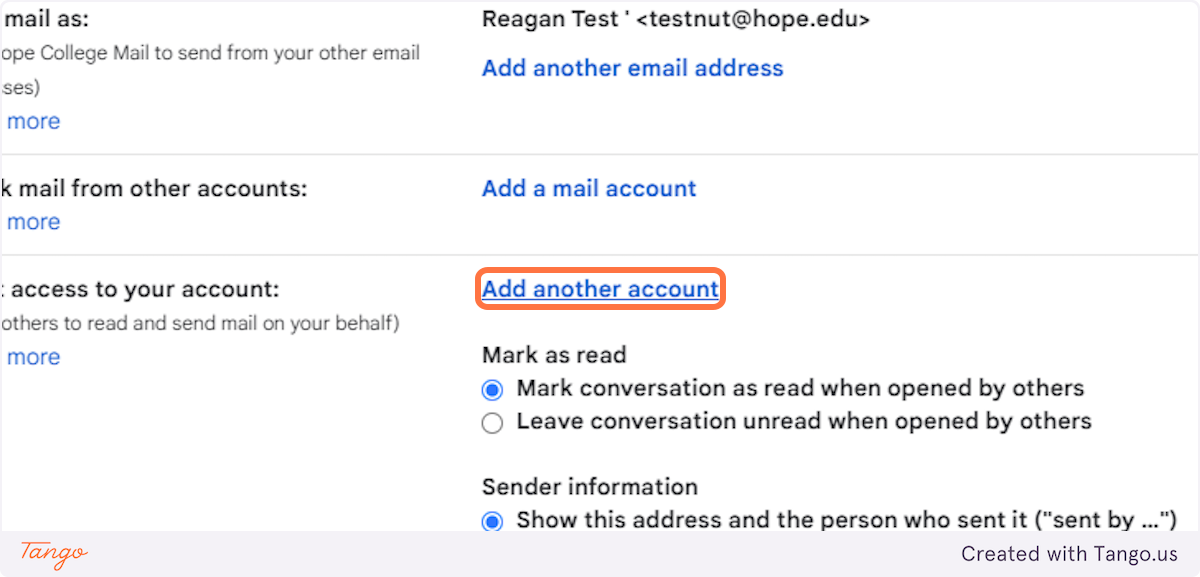This screenshot has width=1200, height=577.
Task: Click the 'Sender information' heading
Action: coord(589,487)
